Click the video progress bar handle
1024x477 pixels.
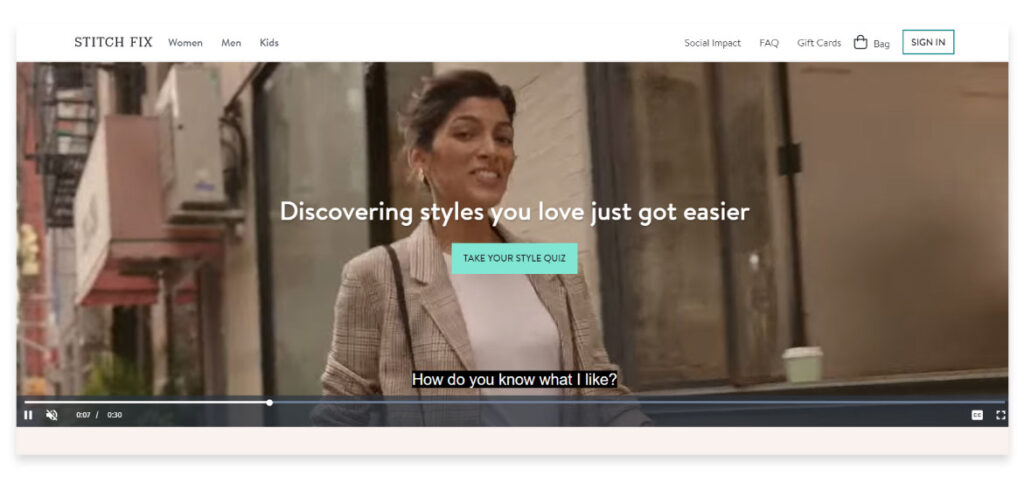coord(269,403)
